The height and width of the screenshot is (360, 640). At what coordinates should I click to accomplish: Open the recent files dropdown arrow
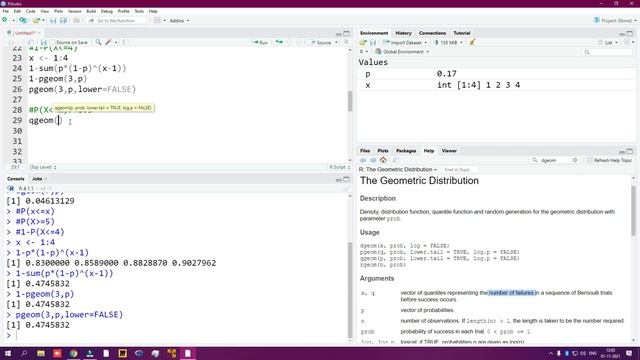[43, 20]
